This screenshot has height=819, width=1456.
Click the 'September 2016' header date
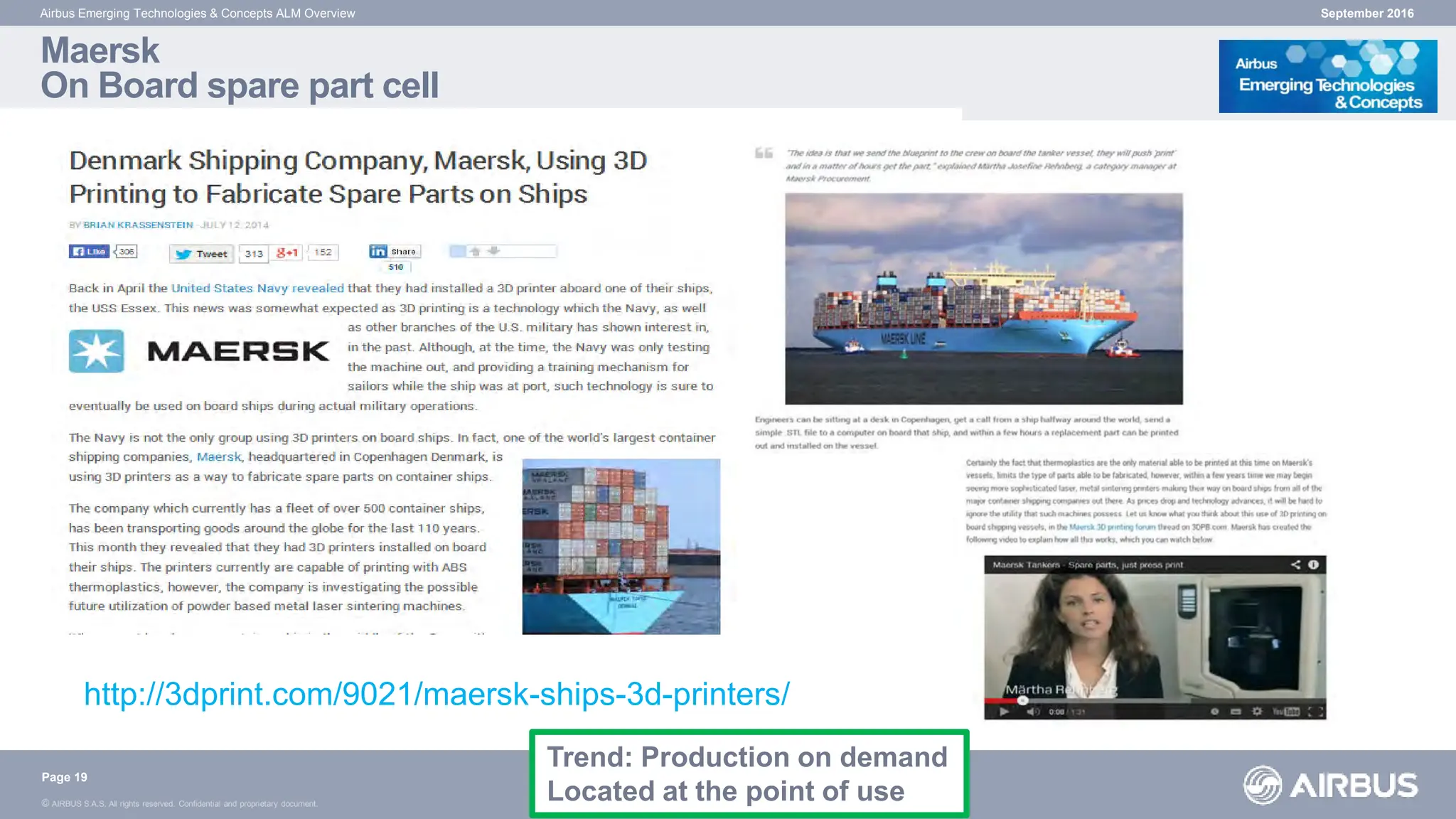[1367, 13]
